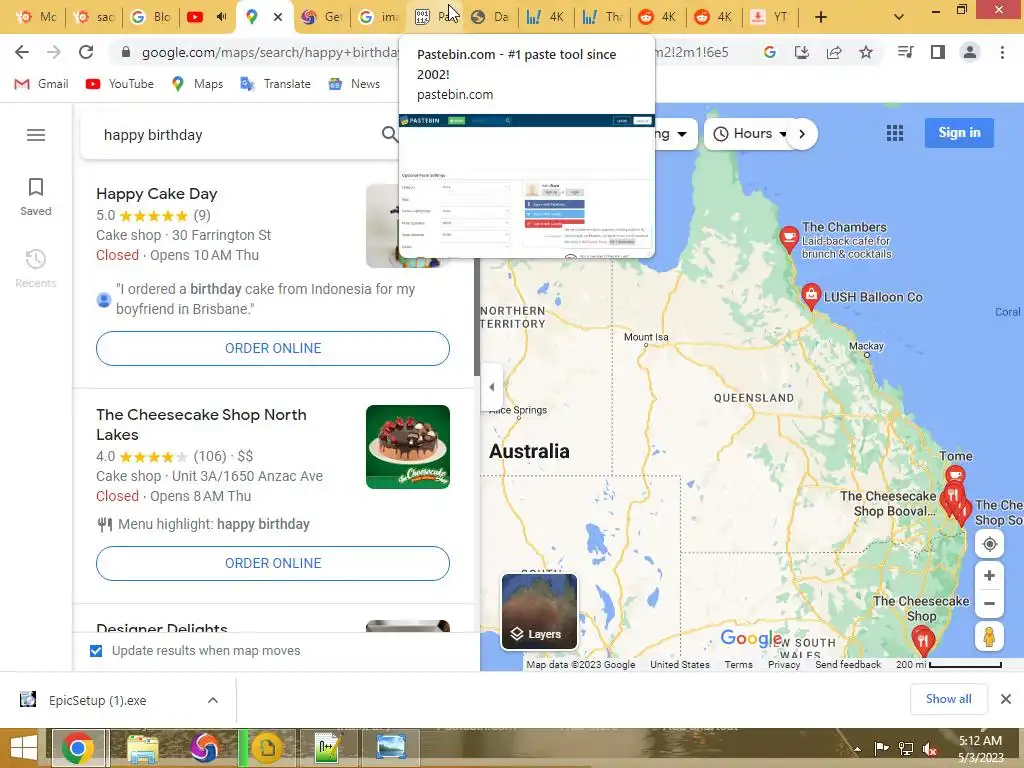Click the muted volume tray icon
1024x768 pixels.
click(930, 748)
